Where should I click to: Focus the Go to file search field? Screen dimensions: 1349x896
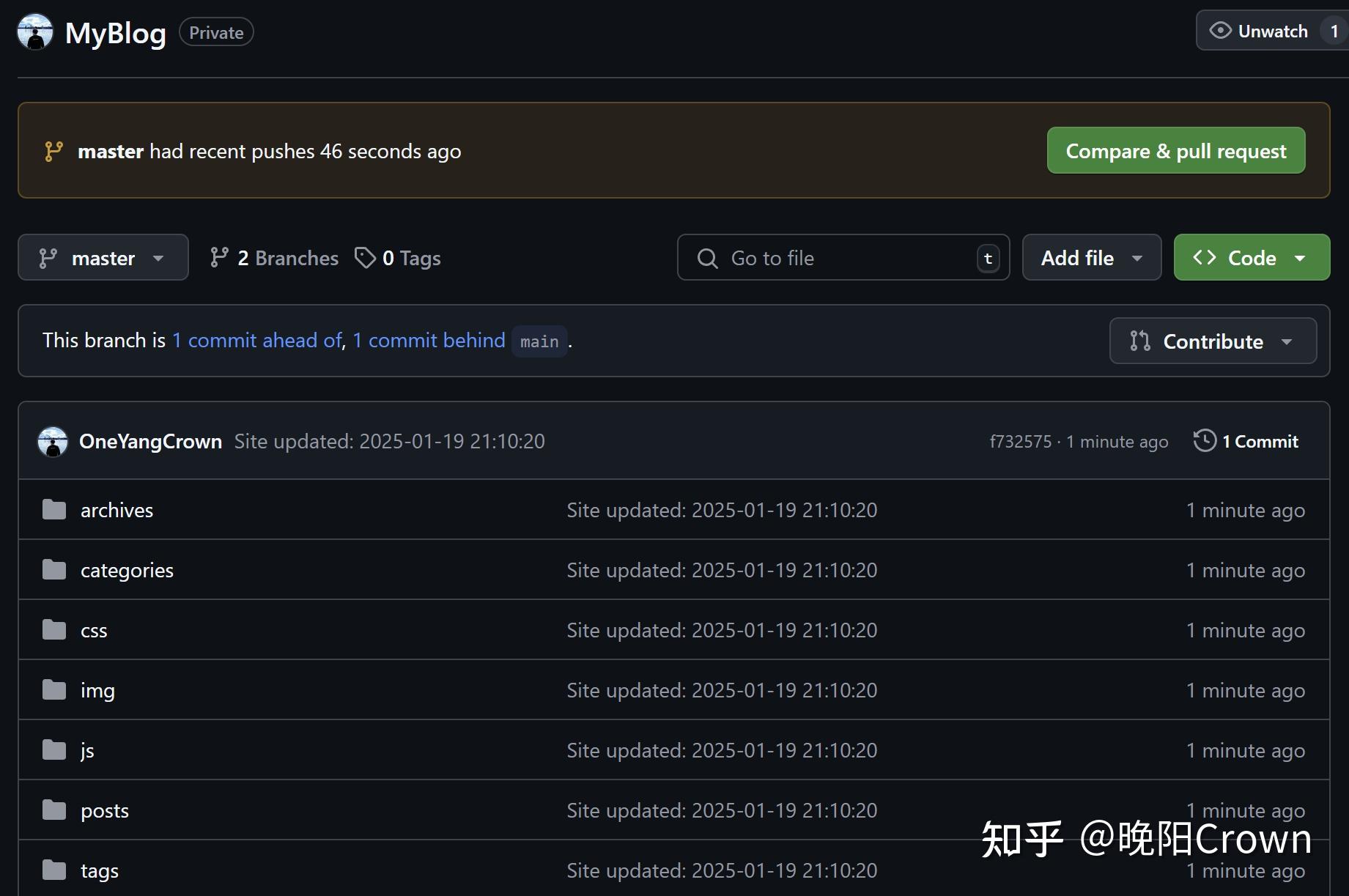(x=843, y=258)
